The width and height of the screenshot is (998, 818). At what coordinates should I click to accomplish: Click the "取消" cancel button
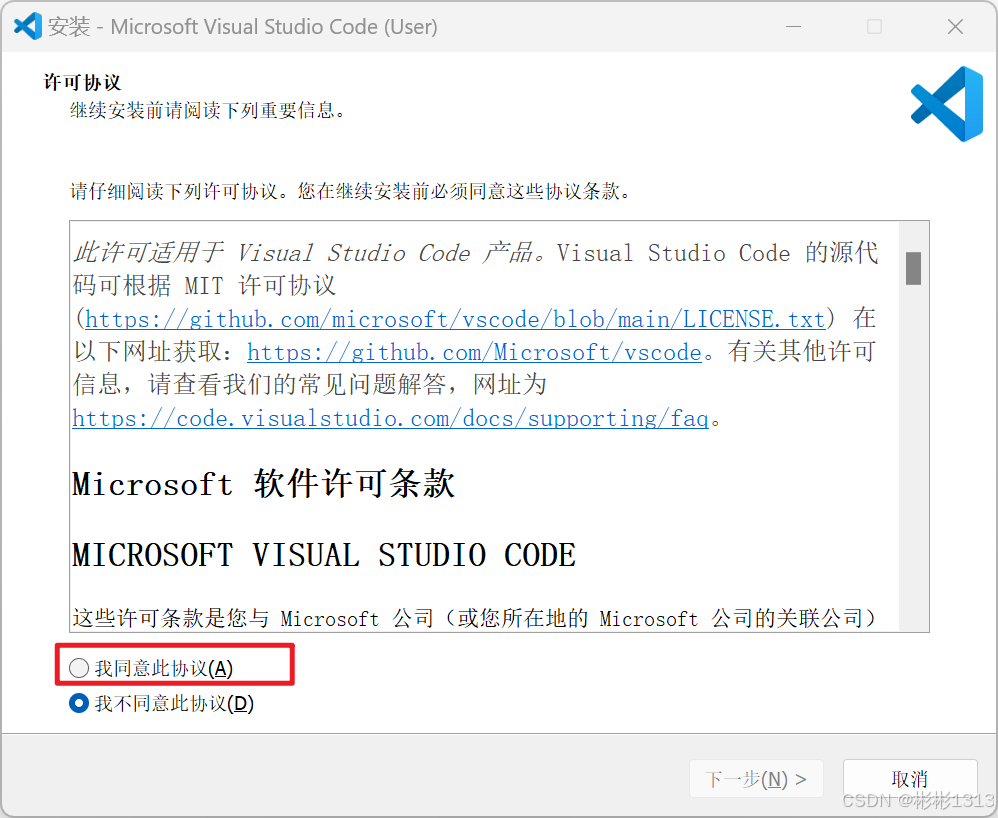(910, 779)
